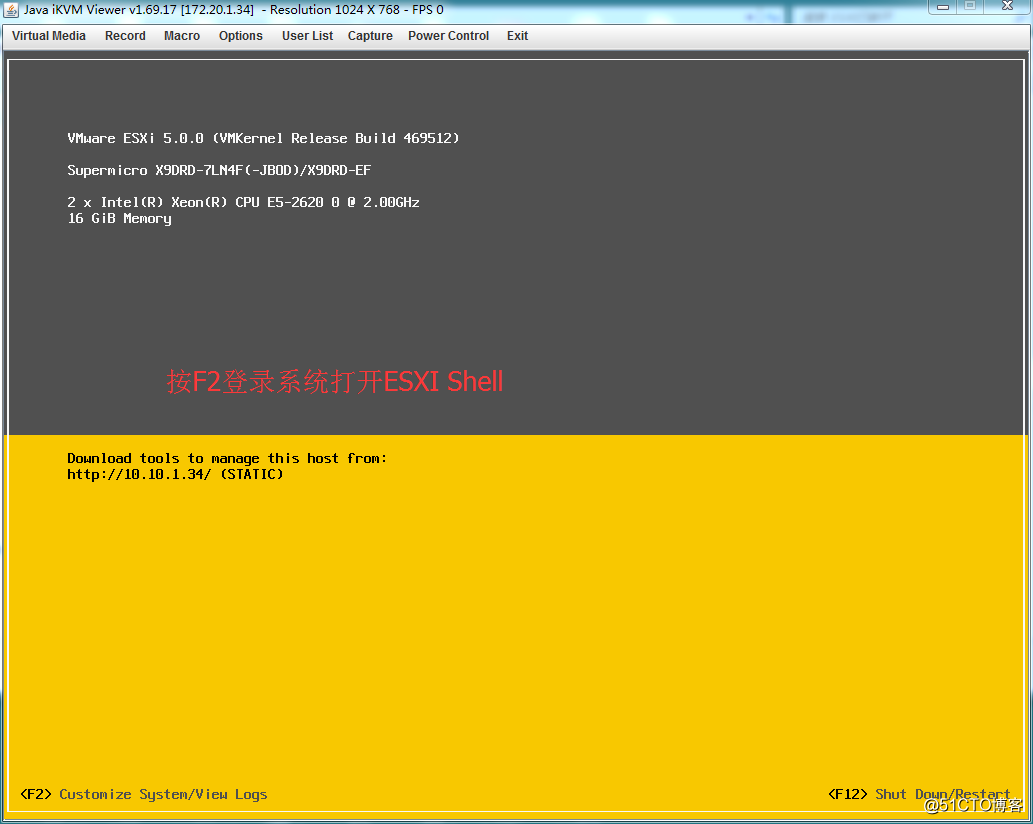Close the iKVM Viewer window
1033x824 pixels.
1007,7
